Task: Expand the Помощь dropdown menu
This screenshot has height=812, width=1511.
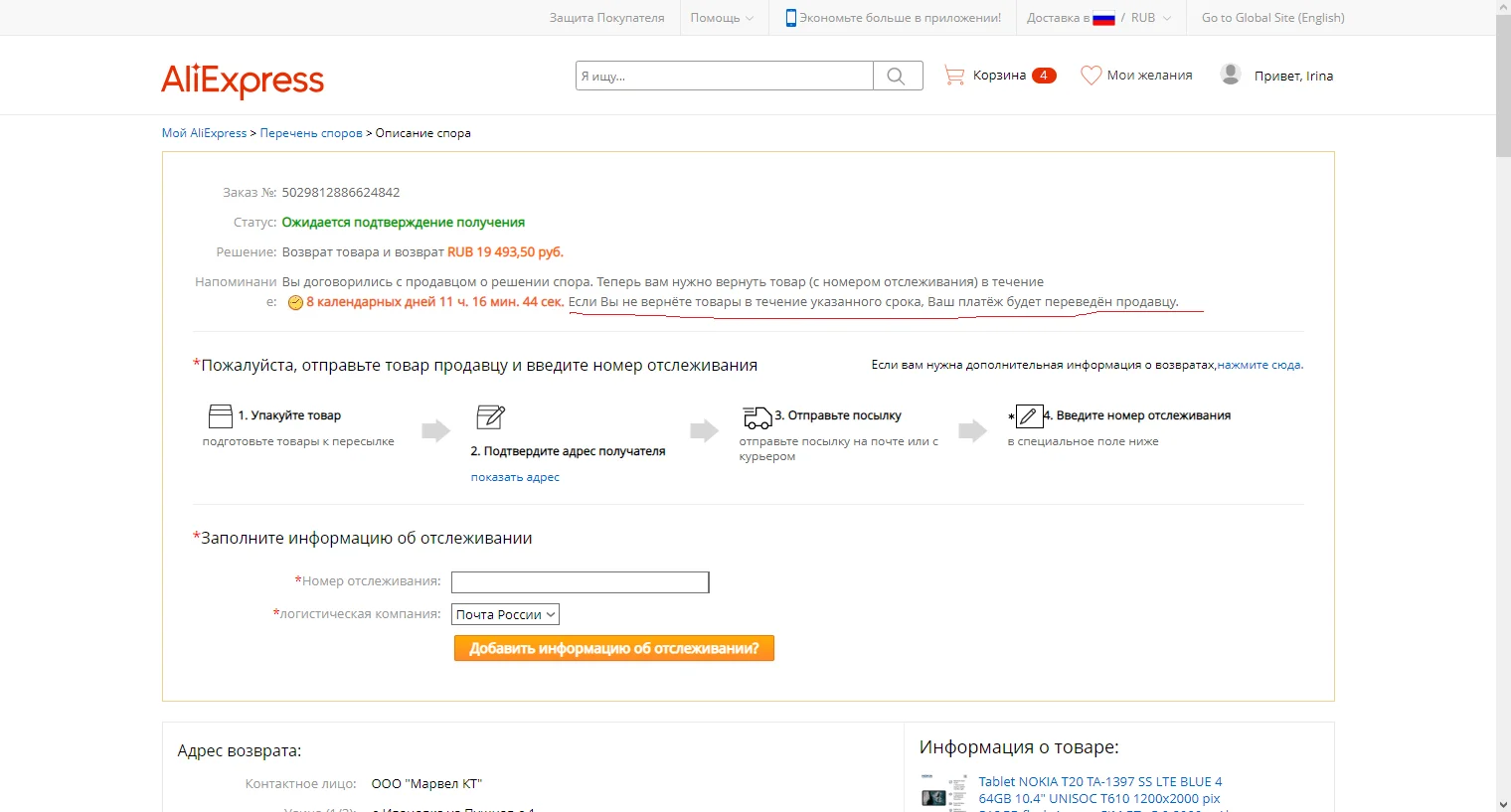Action: [x=723, y=18]
